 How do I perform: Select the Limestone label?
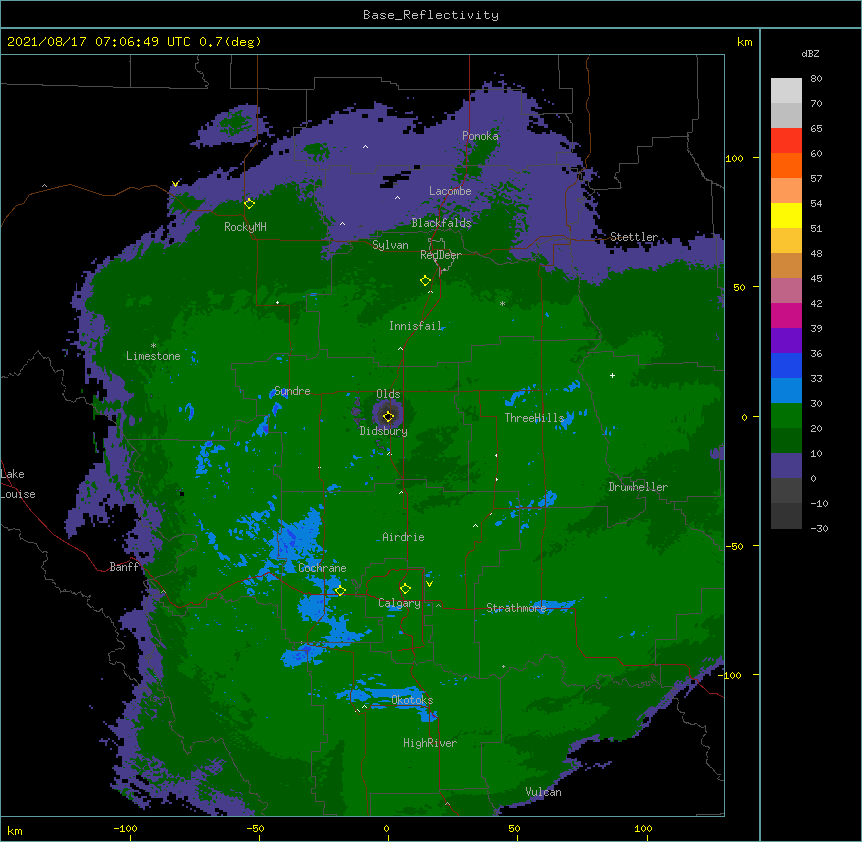[x=153, y=356]
